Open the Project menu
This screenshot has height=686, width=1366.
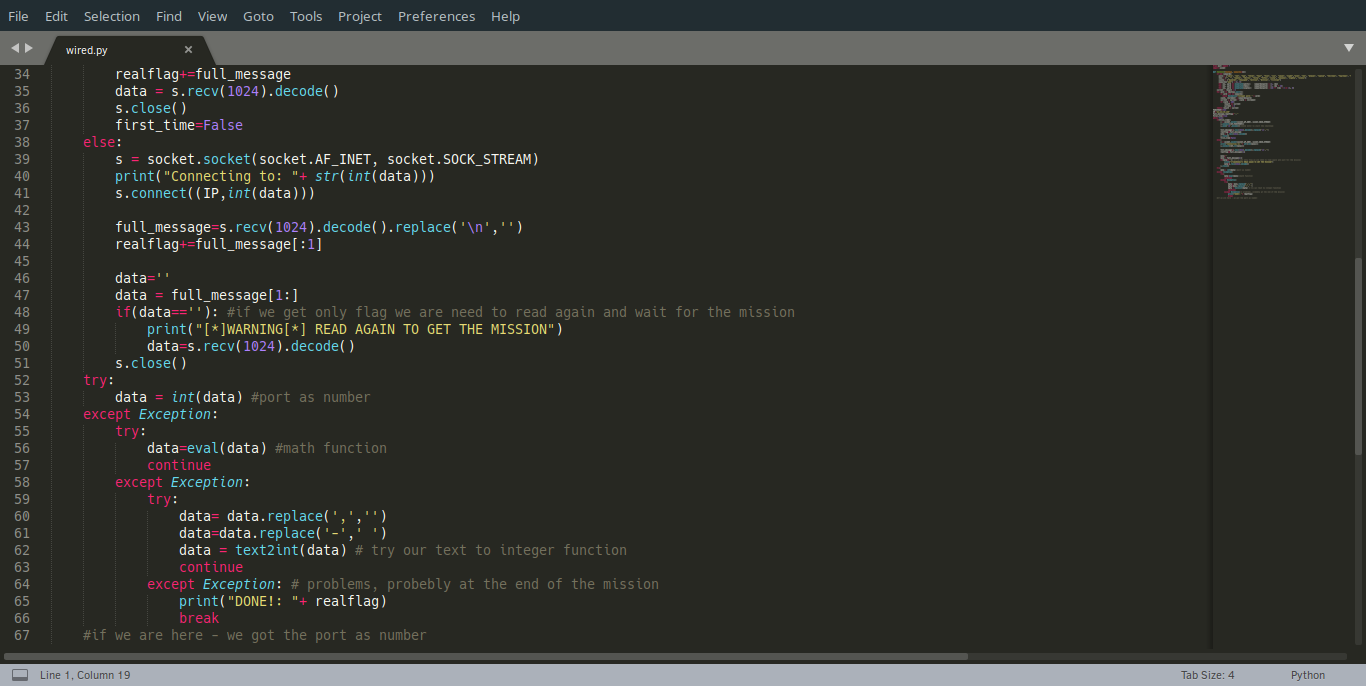pos(360,16)
